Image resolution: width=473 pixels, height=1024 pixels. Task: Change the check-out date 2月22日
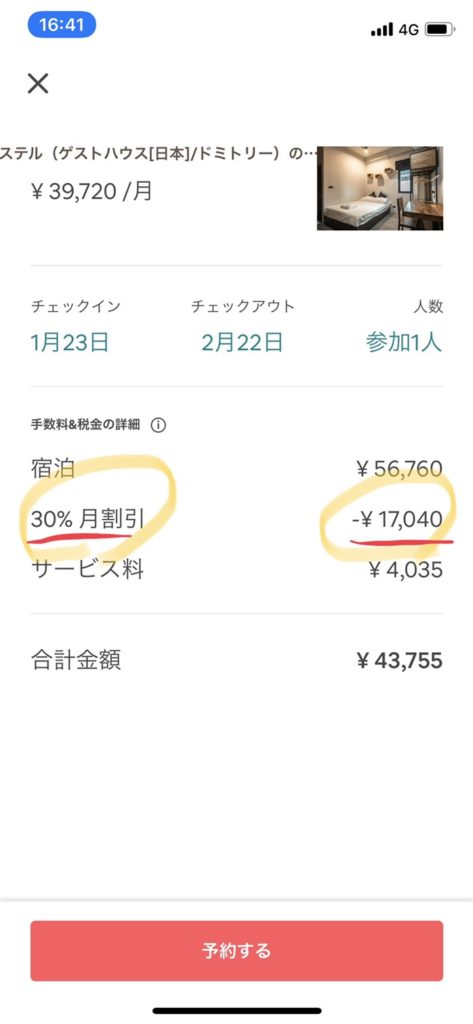242,342
